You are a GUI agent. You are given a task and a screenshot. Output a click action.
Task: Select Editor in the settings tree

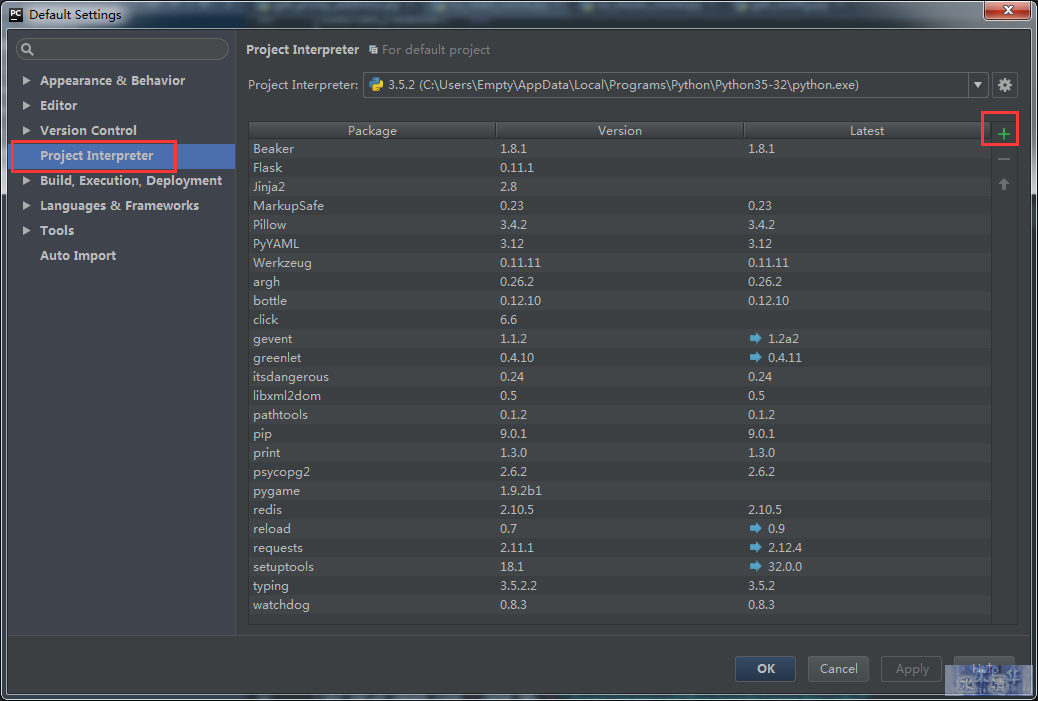58,105
